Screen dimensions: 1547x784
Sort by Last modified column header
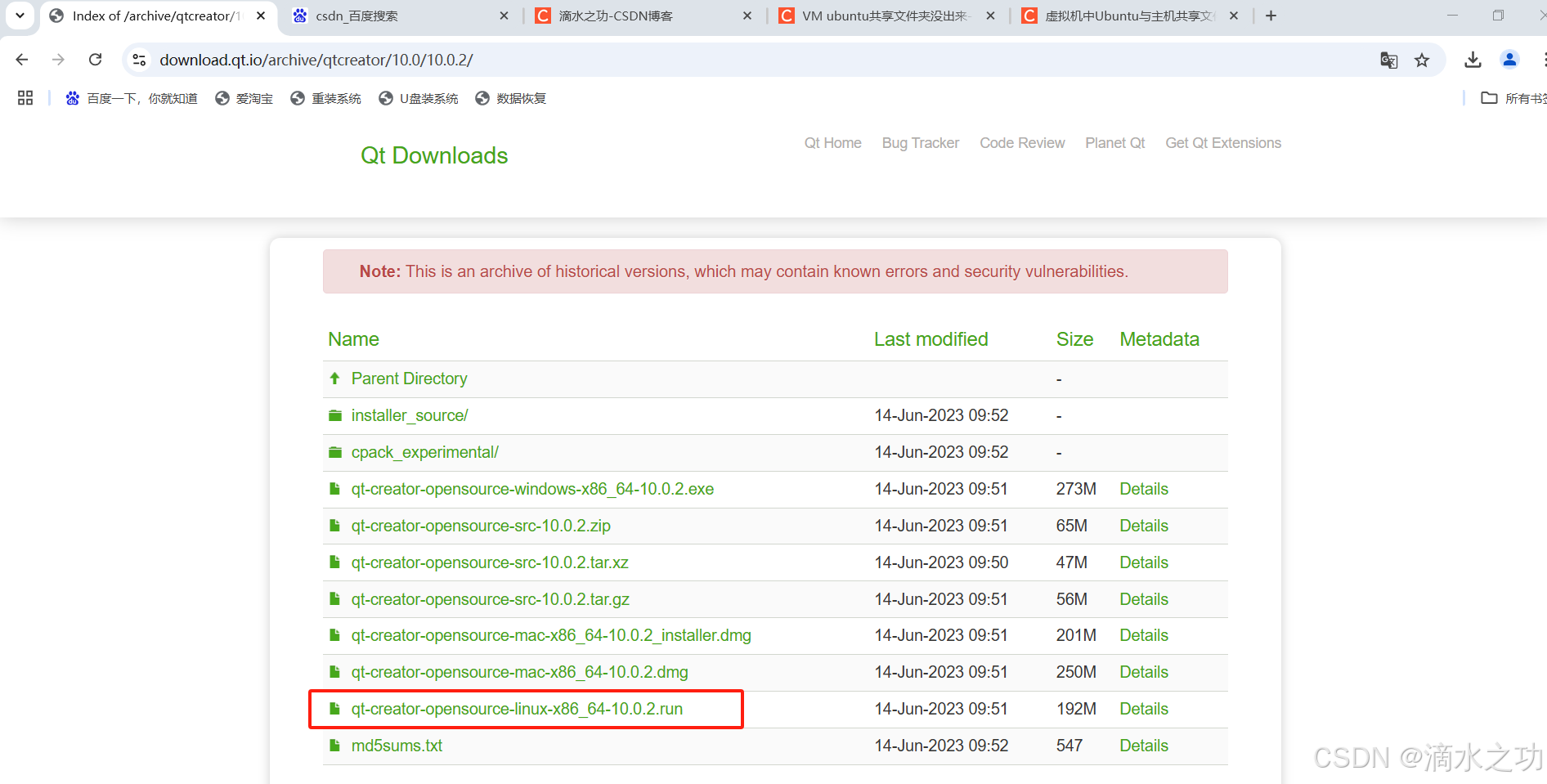(x=930, y=339)
